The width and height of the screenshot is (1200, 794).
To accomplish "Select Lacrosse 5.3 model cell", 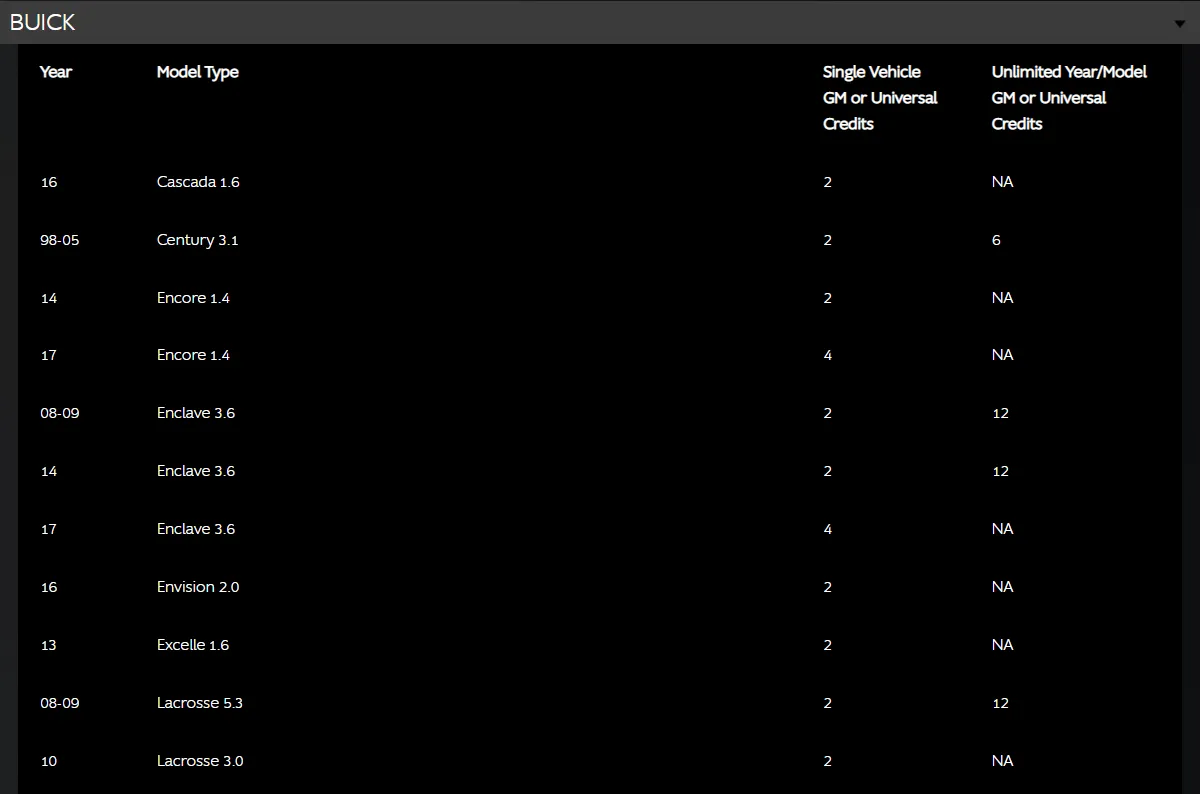I will [x=200, y=703].
